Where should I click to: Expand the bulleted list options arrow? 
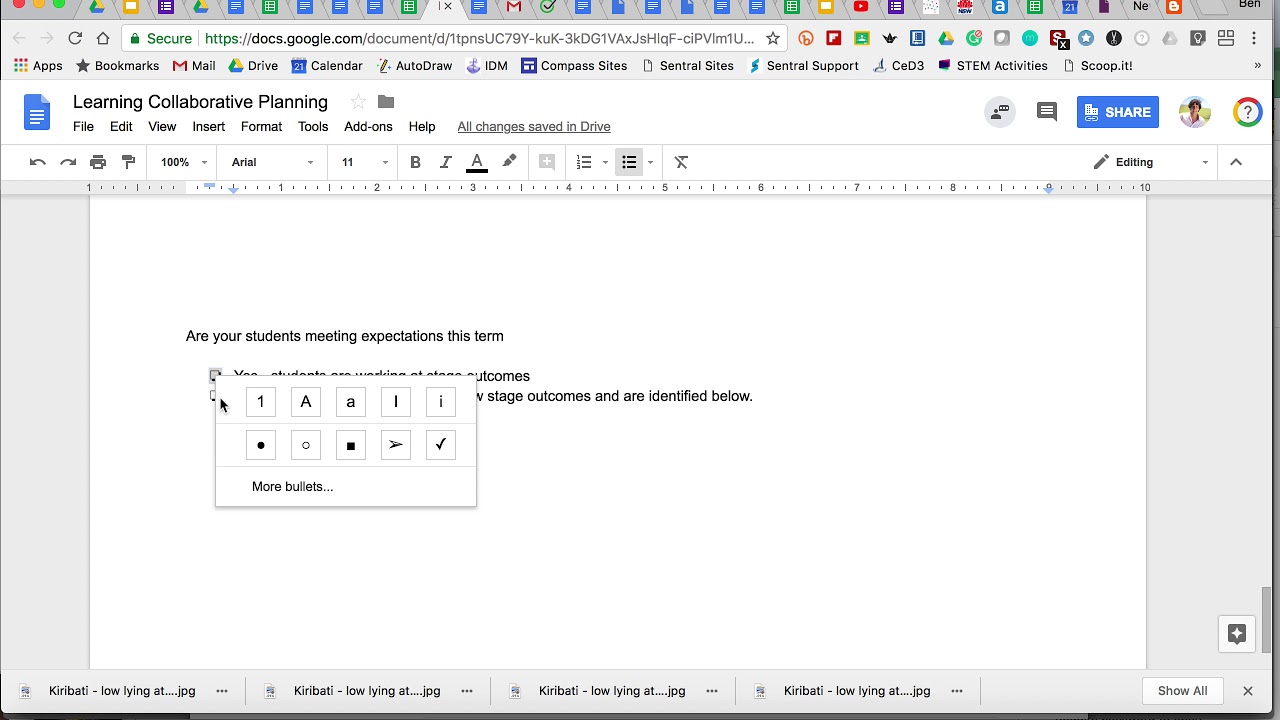click(x=650, y=162)
